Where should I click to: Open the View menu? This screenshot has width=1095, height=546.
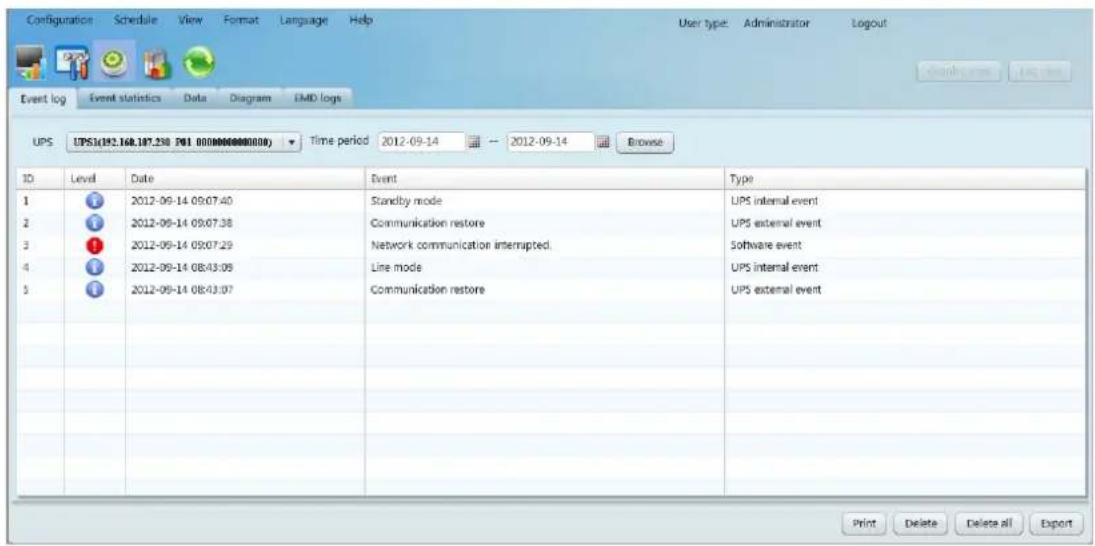click(191, 22)
